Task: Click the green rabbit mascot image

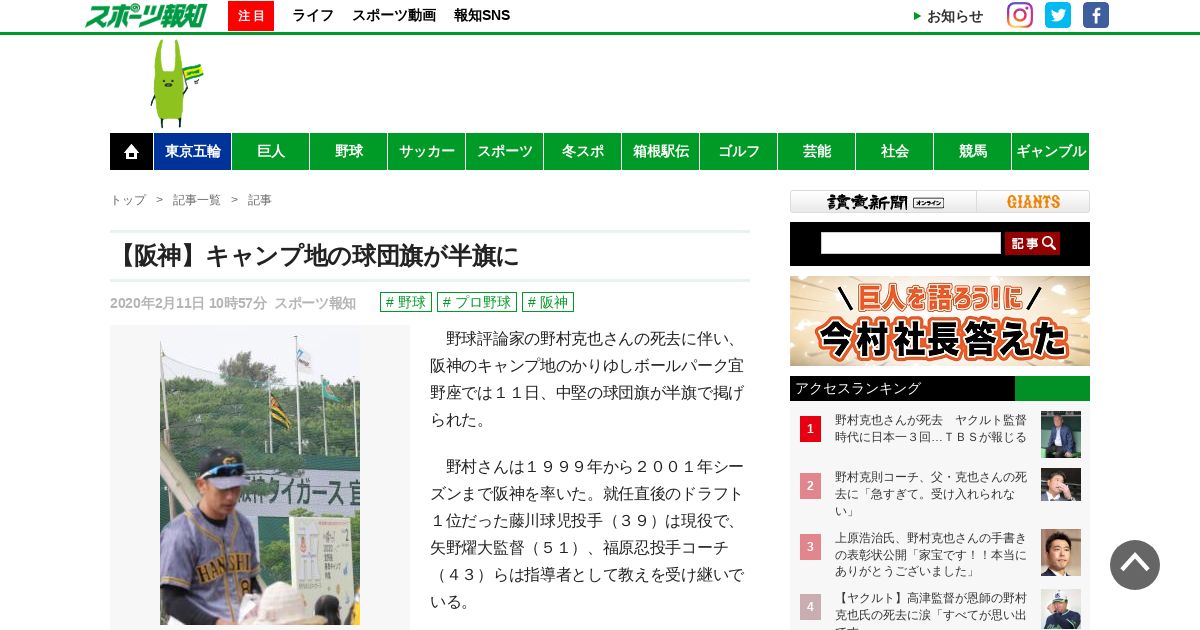Action: click(176, 83)
